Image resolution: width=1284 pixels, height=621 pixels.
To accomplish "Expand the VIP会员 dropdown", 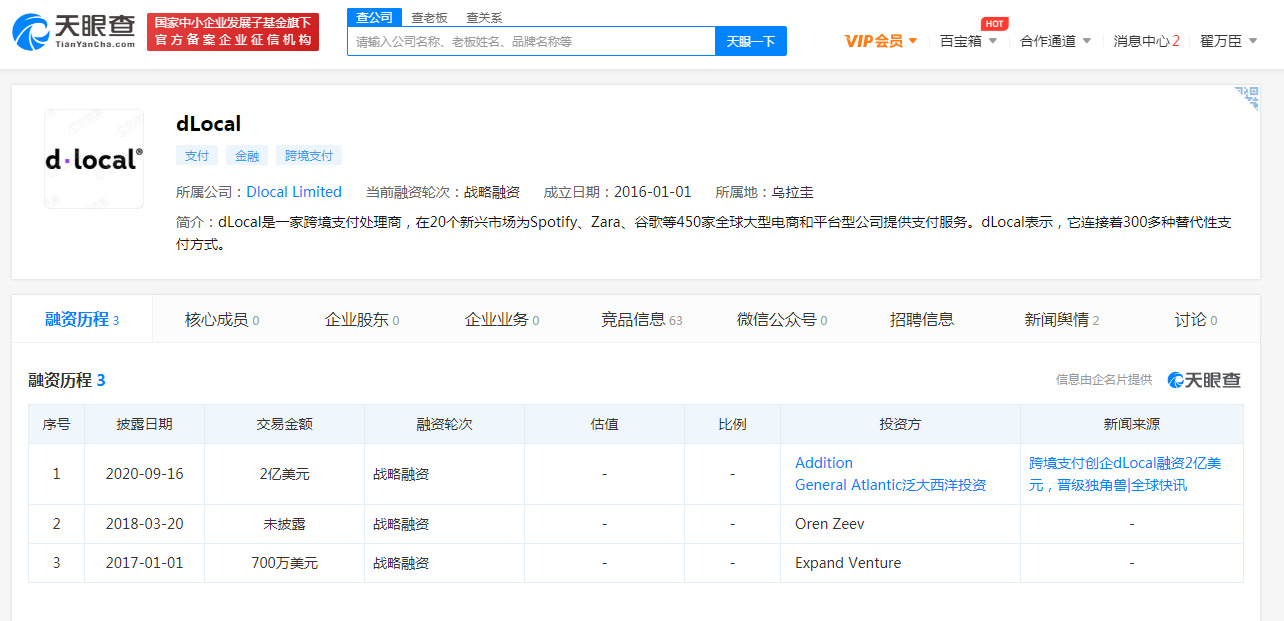I will point(881,41).
